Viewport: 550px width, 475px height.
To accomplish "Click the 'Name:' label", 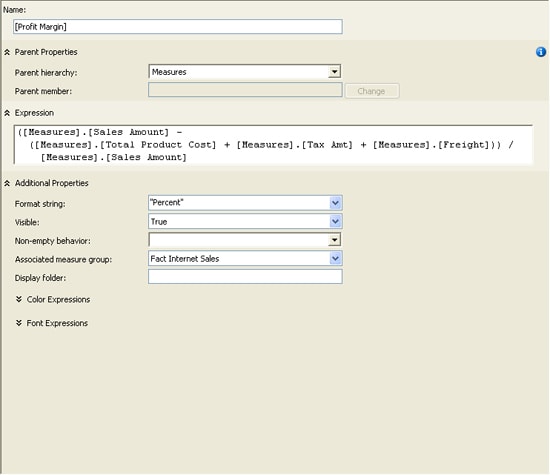I will tap(14, 10).
